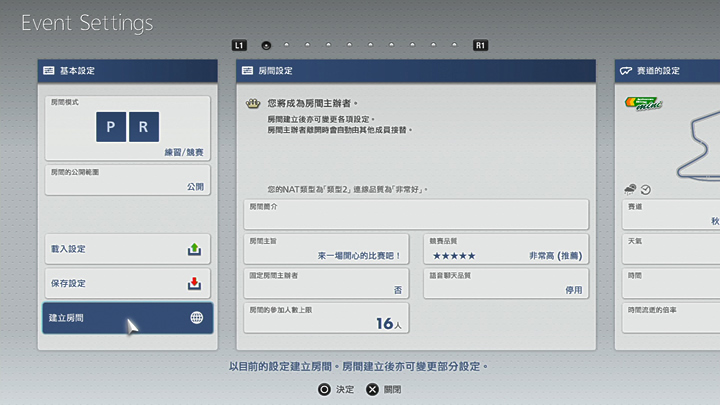The height and width of the screenshot is (405, 720).
Task: Toggle 固定房間主辦者 setting showing 否
Action: pyautogui.click(x=326, y=283)
